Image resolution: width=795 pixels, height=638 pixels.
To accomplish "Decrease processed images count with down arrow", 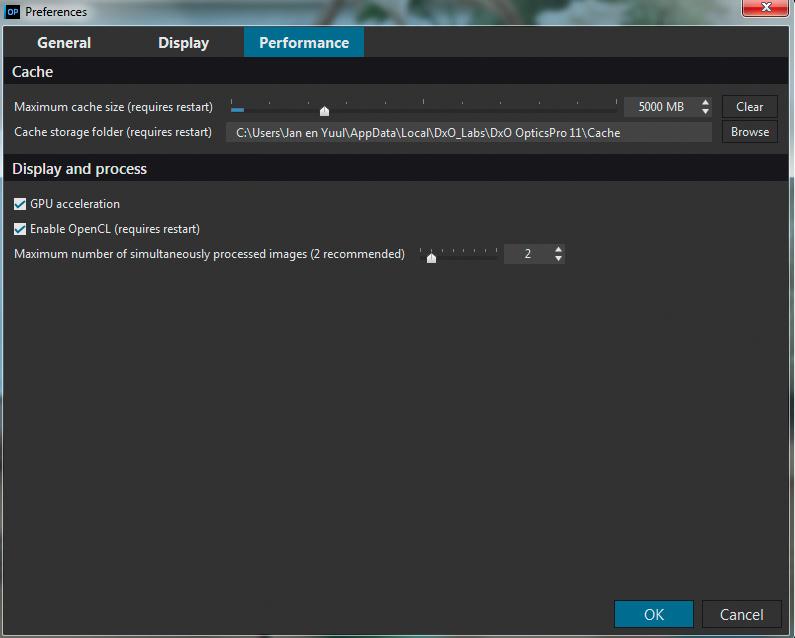I will click(x=558, y=258).
